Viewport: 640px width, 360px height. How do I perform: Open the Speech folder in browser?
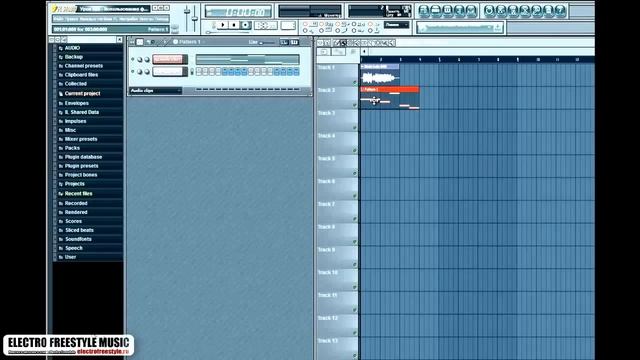coord(74,248)
